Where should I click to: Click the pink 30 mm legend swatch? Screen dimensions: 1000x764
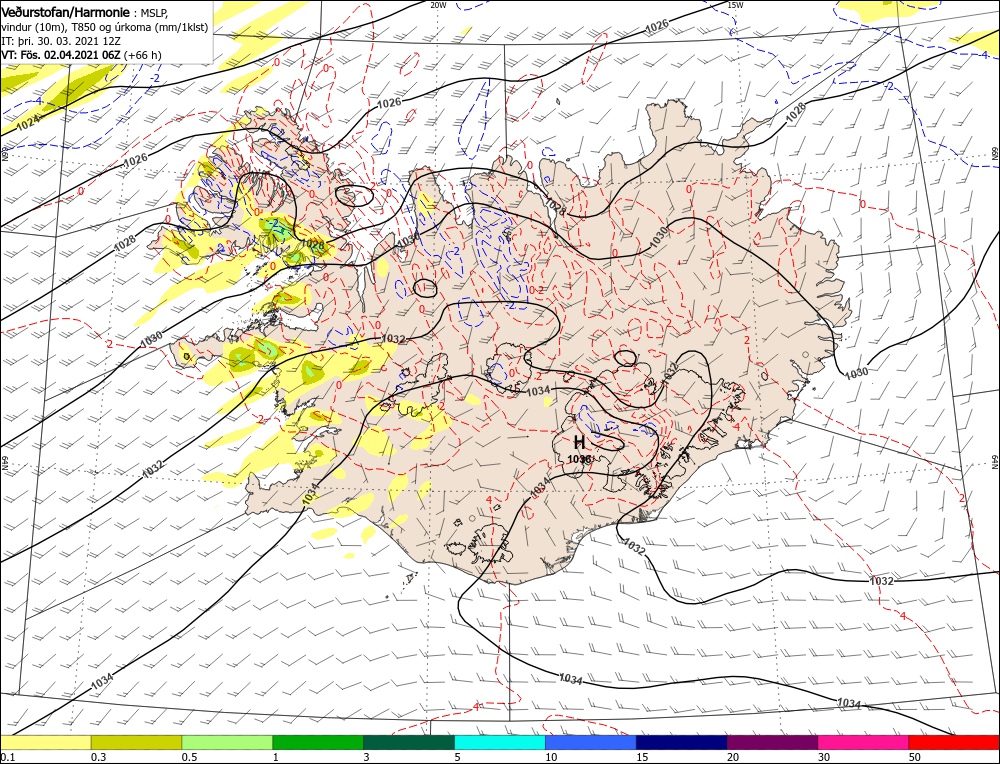(864, 742)
